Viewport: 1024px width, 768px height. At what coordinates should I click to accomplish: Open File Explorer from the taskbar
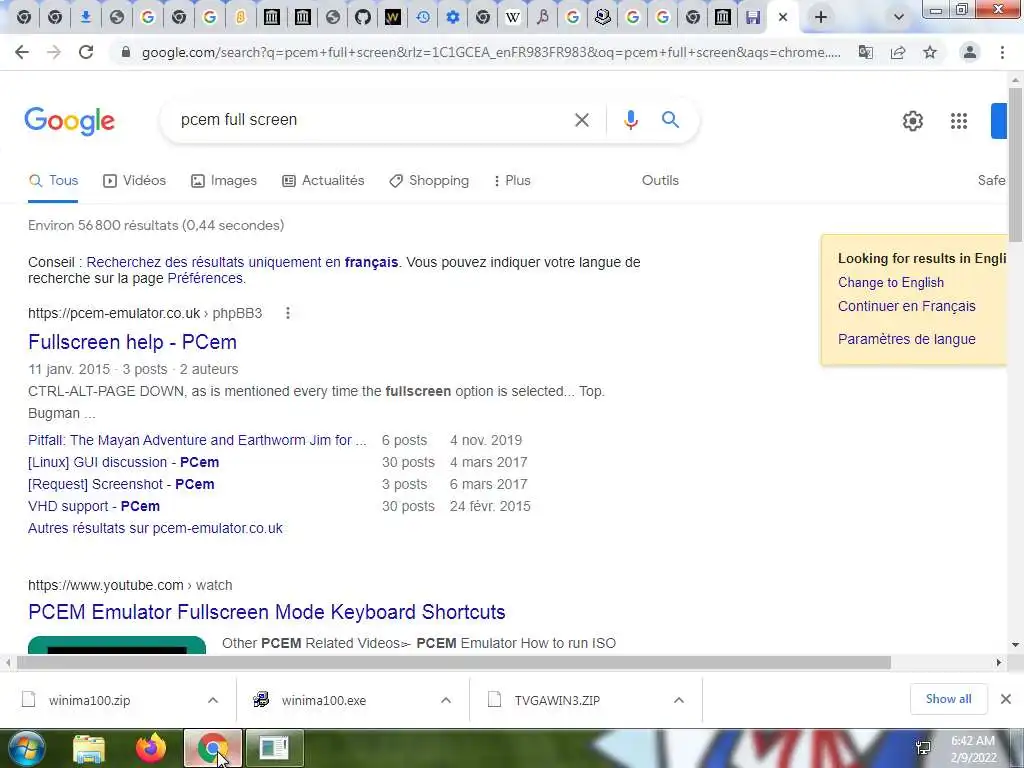(x=89, y=748)
